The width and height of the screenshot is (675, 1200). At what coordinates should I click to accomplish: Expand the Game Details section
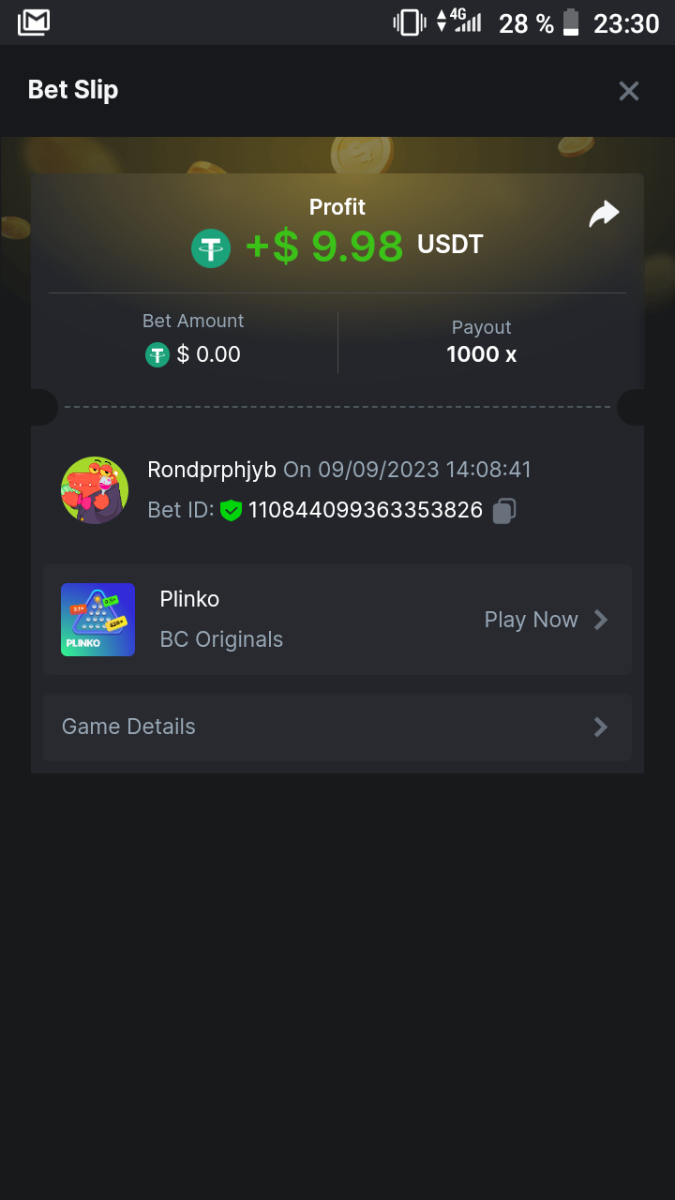tap(337, 727)
